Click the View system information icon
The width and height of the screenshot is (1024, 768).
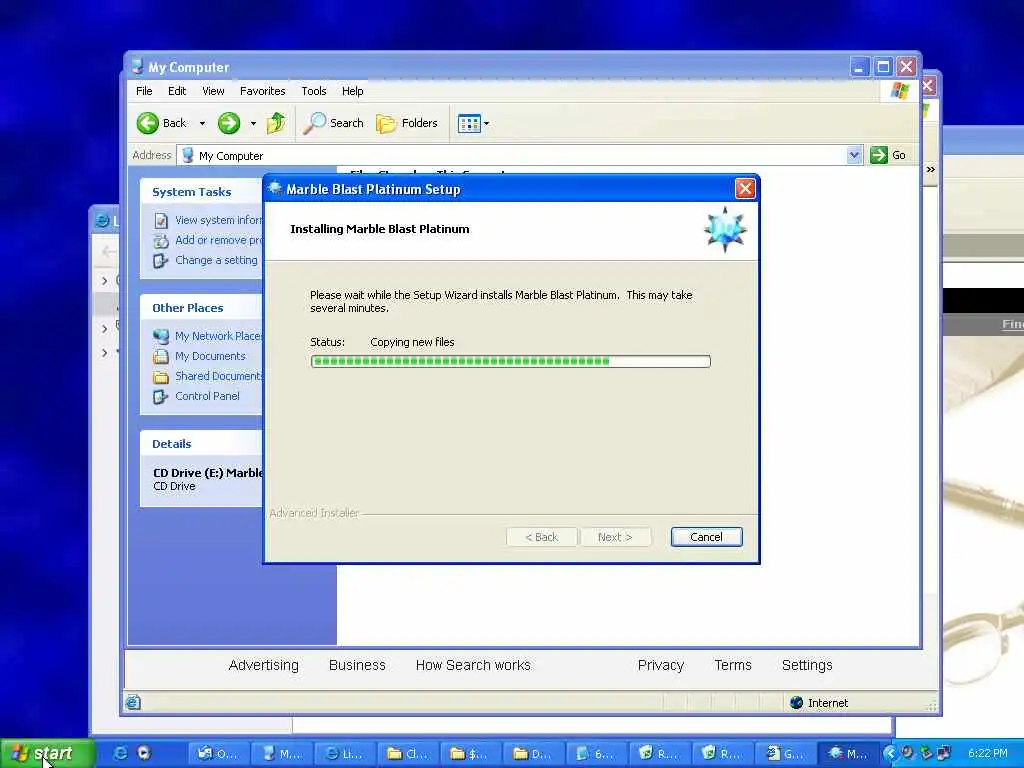point(161,221)
